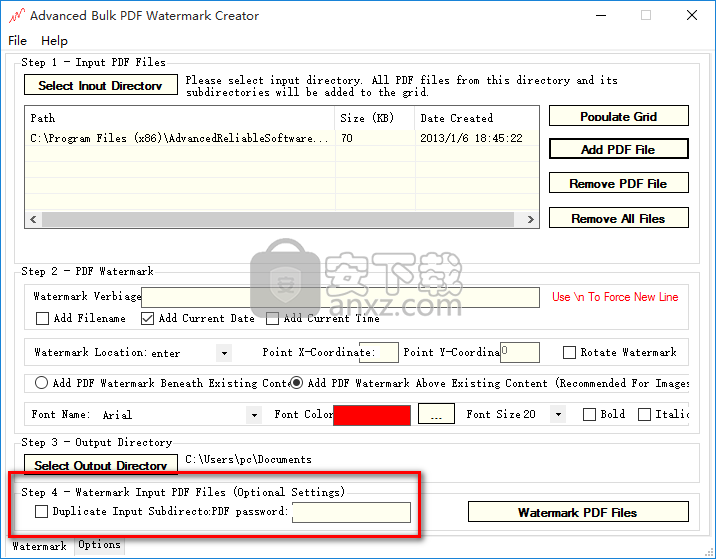The image size is (716, 559).
Task: Enable the Add Current Time checkbox
Action: pos(272,318)
